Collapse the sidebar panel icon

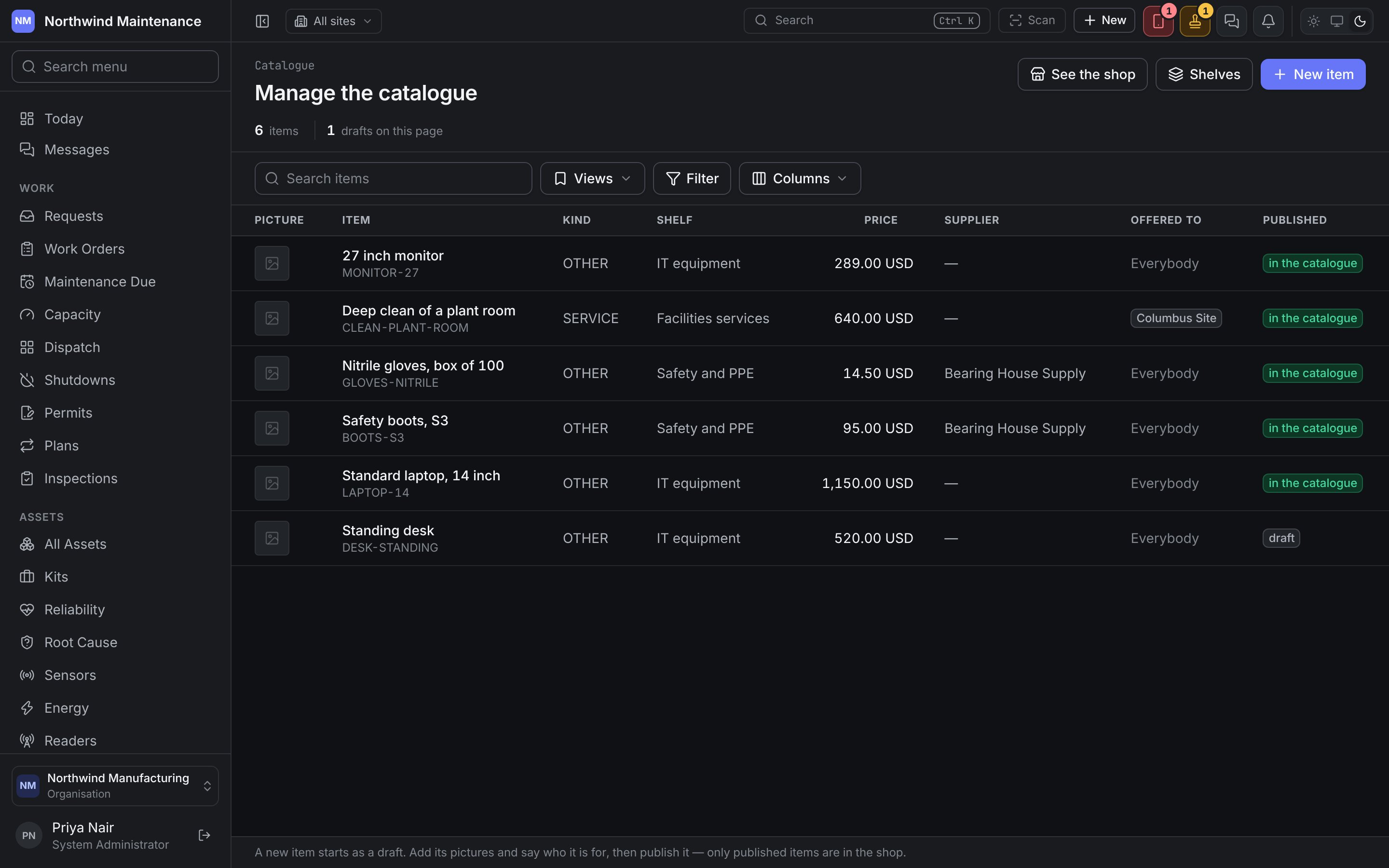pos(262,21)
